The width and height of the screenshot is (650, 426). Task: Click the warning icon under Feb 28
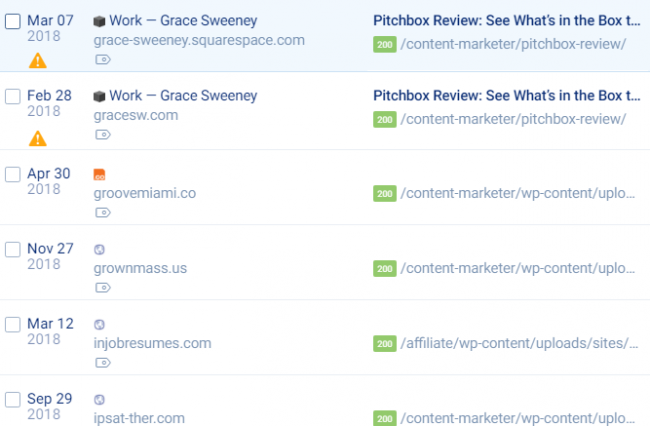[37, 139]
